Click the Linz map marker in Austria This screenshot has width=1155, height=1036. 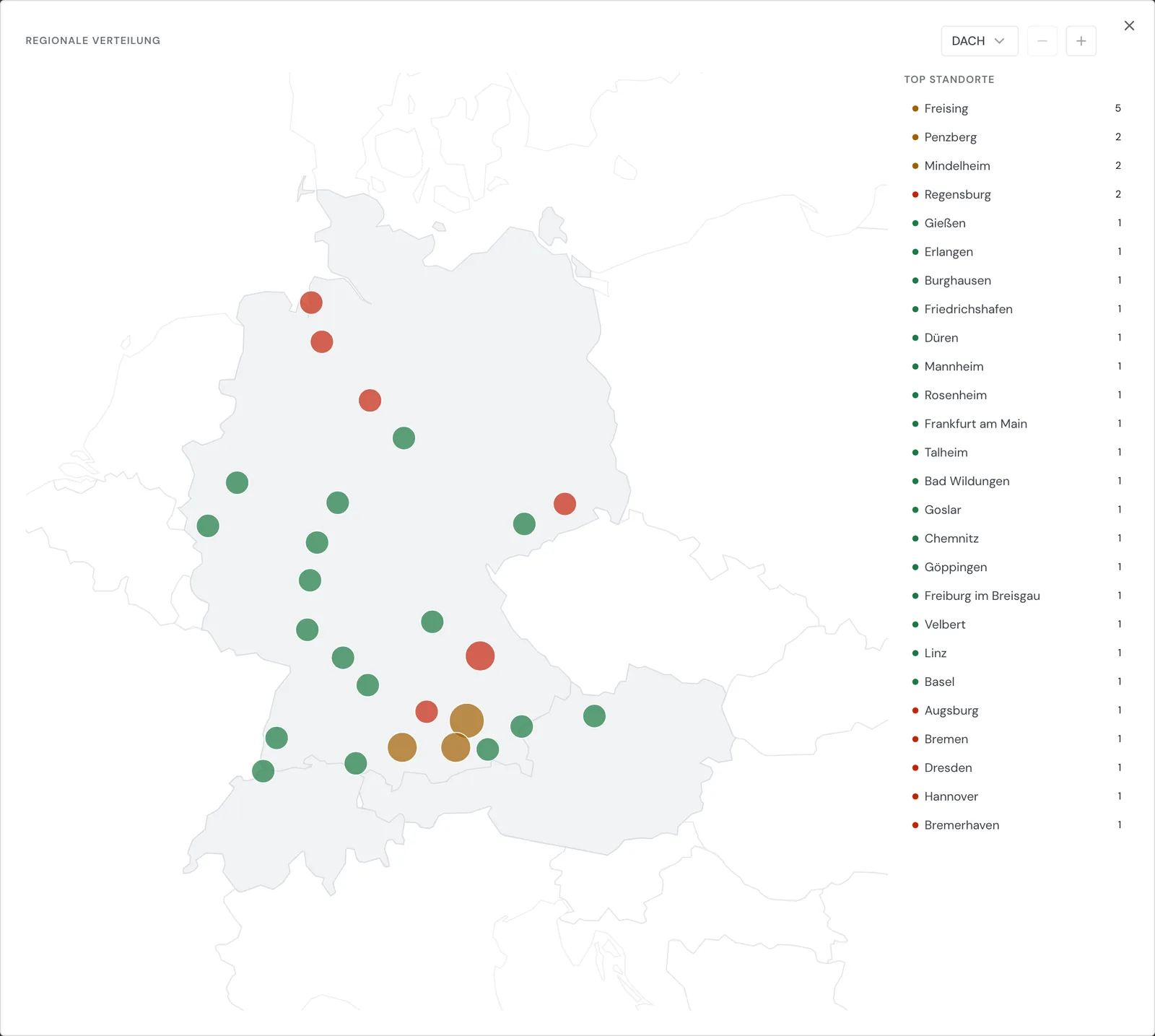click(594, 716)
